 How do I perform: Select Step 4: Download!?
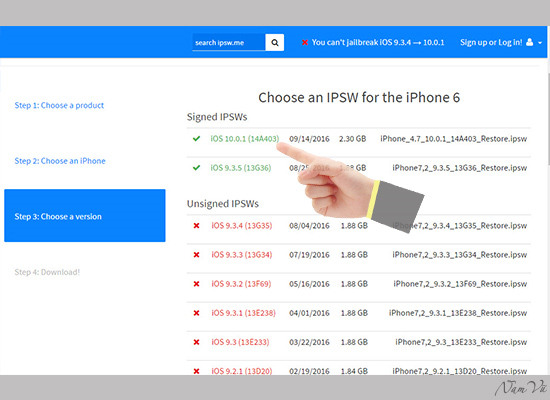pyautogui.click(x=47, y=272)
